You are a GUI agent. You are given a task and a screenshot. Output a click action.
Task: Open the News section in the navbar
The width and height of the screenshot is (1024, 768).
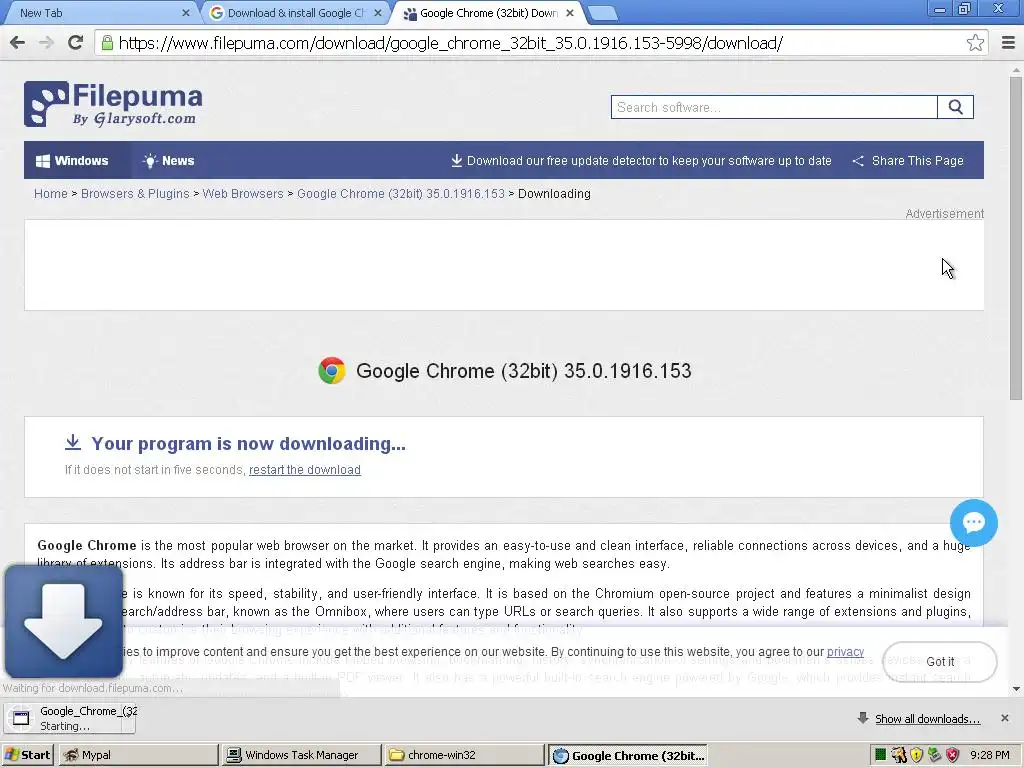[168, 161]
